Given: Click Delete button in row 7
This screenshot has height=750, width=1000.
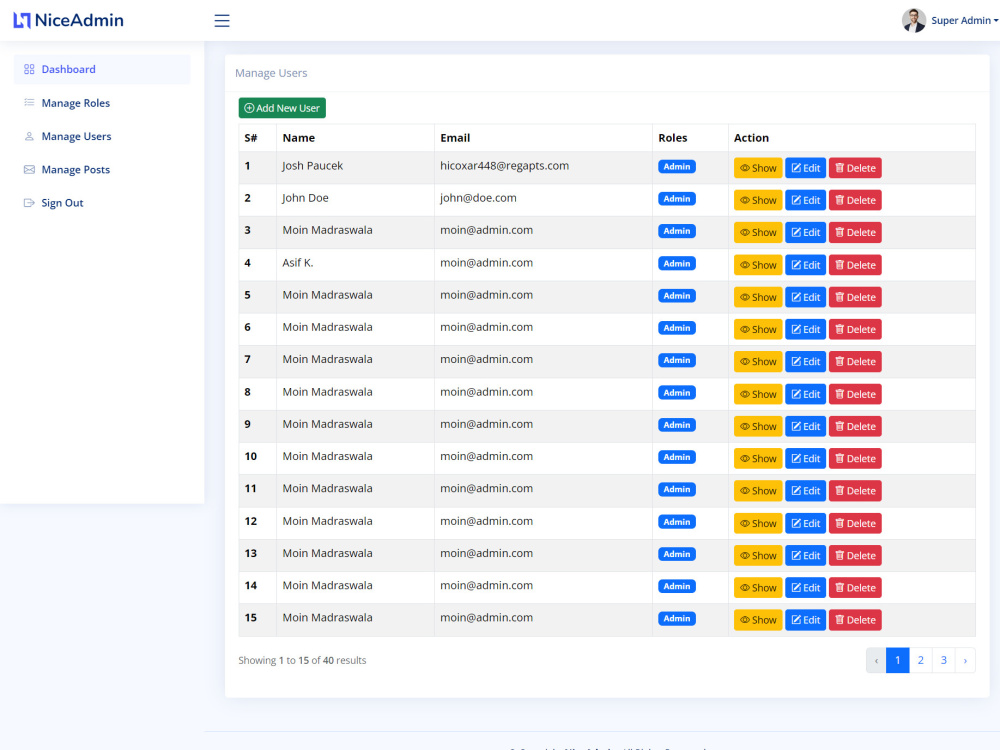Looking at the screenshot, I should click(x=855, y=362).
